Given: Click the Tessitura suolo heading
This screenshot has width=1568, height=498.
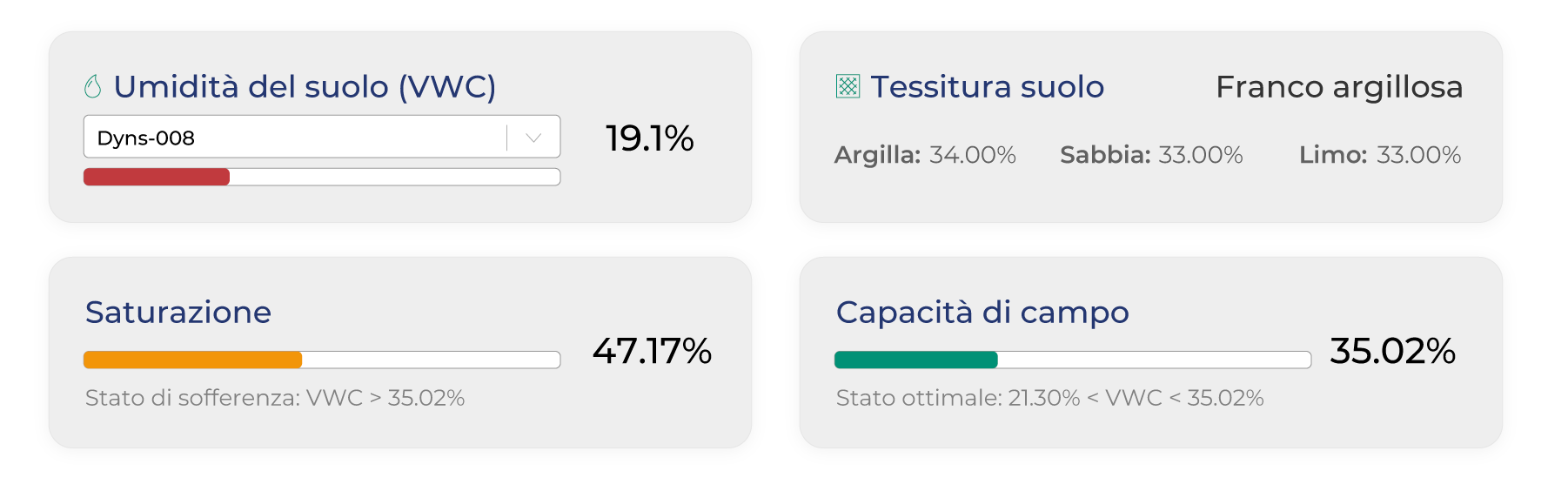Looking at the screenshot, I should click(x=987, y=86).
